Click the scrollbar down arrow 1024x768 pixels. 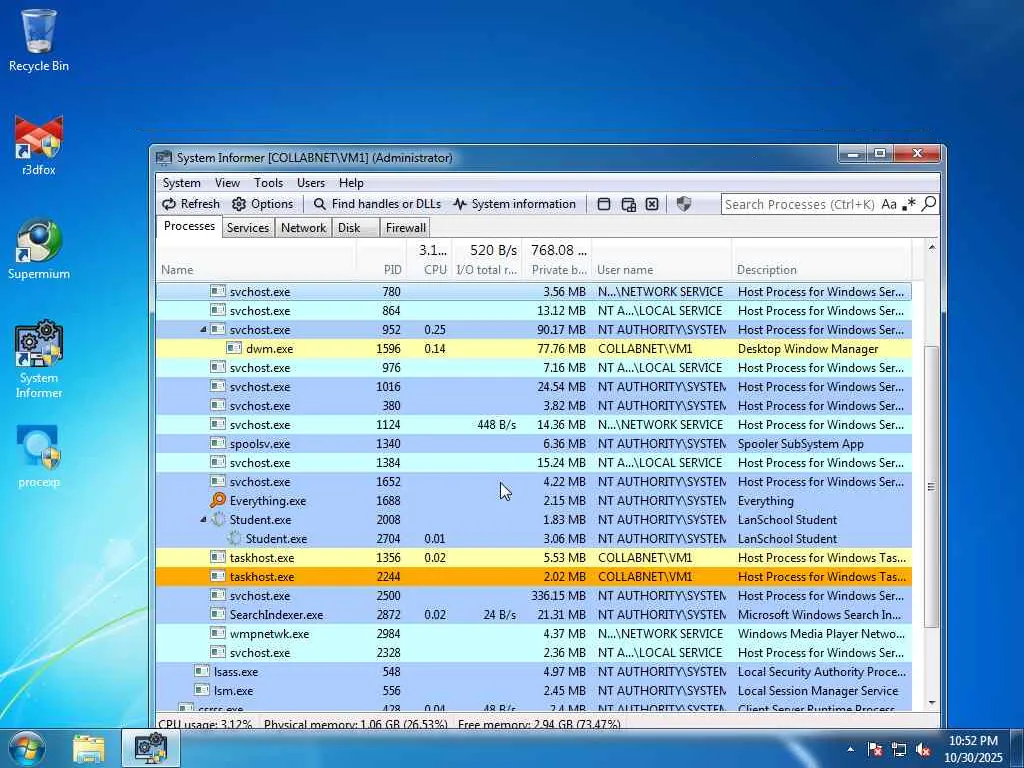[931, 703]
